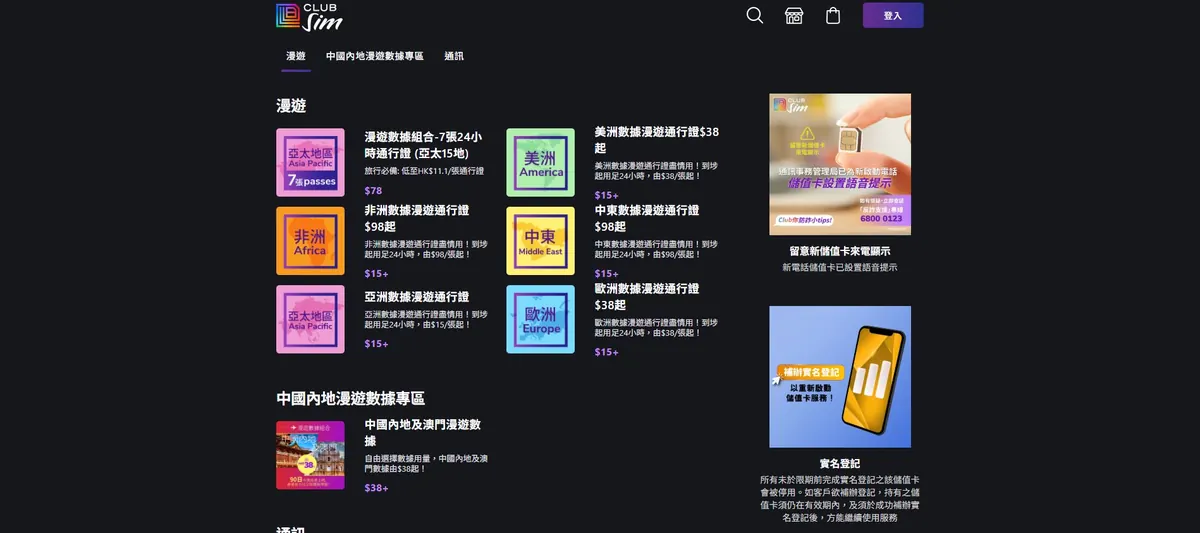The width and height of the screenshot is (1200, 533).
Task: Click the Club Sim logo
Action: pos(310,15)
